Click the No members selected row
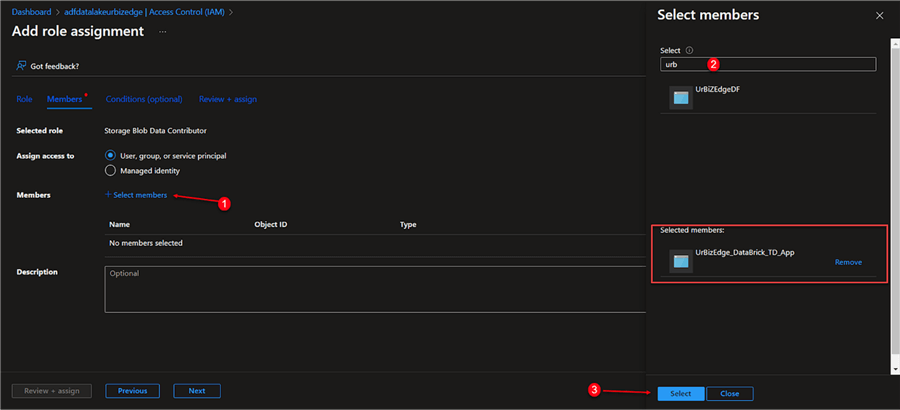This screenshot has width=900, height=410. click(x=375, y=243)
